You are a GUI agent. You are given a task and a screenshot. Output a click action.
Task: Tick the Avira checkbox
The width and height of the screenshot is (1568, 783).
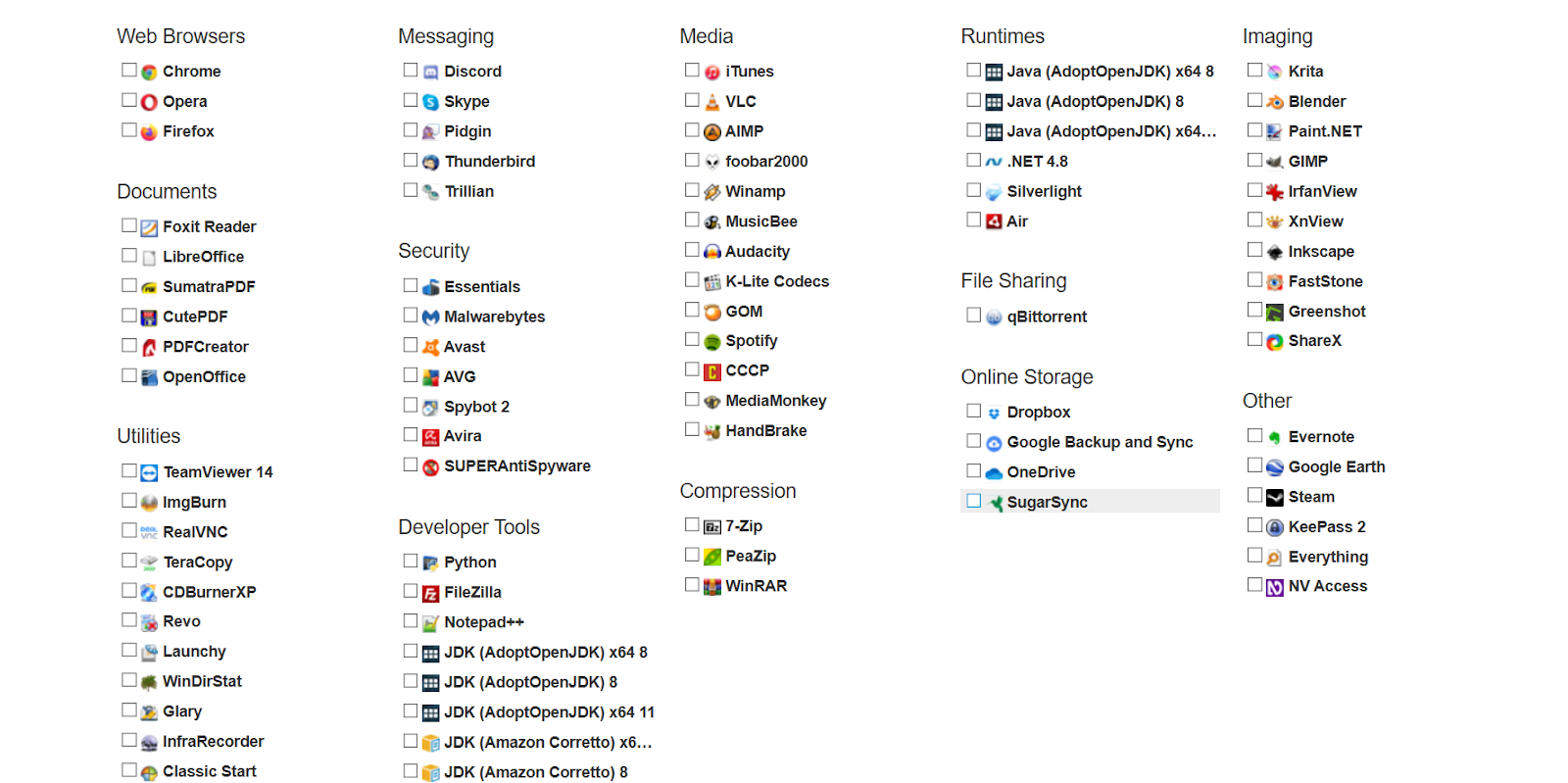pos(411,434)
